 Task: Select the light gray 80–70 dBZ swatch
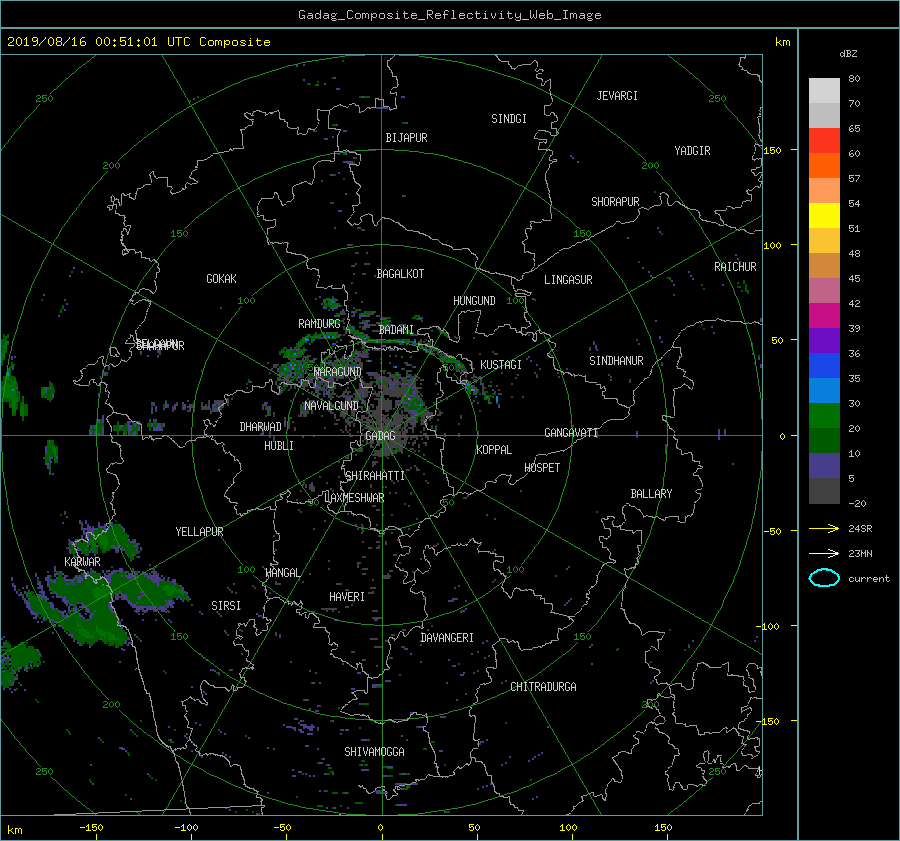[824, 91]
